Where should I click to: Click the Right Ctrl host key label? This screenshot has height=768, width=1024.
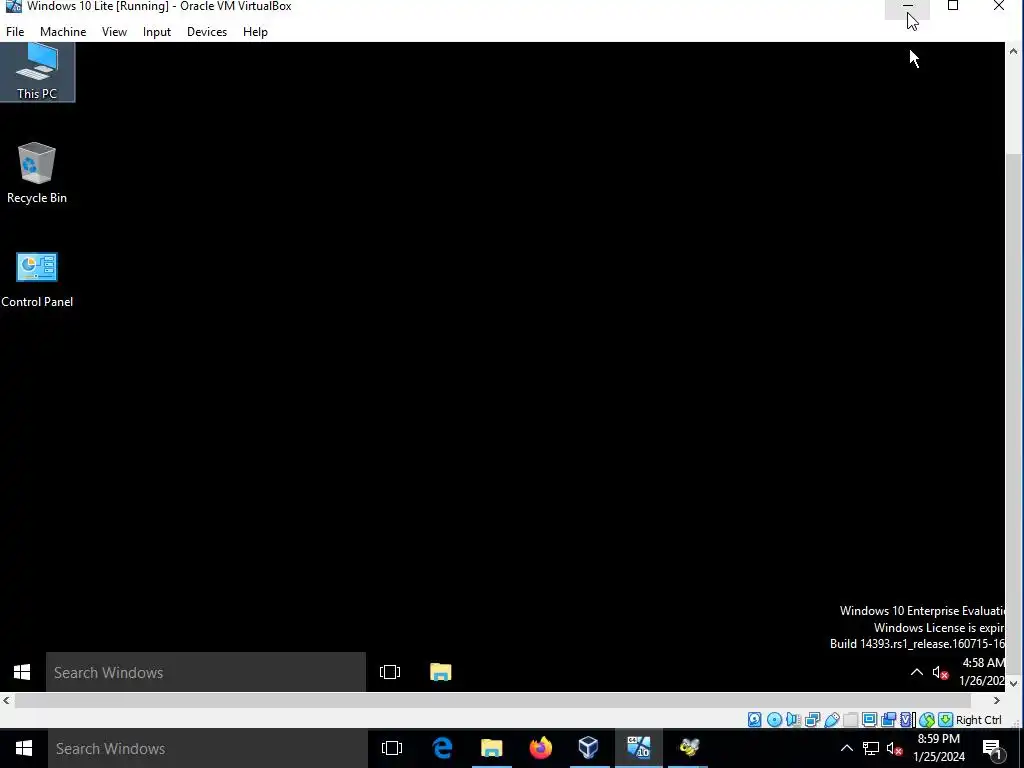click(x=978, y=720)
